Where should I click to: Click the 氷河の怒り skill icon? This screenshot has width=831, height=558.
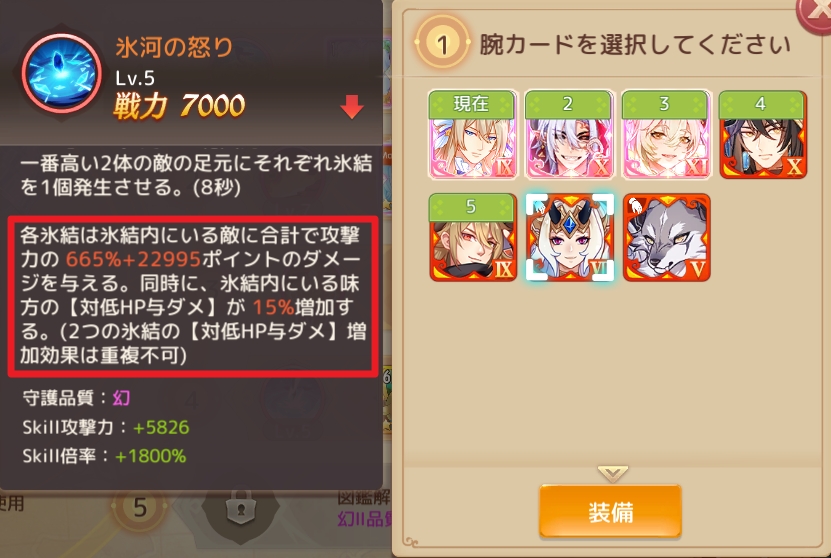(61, 73)
